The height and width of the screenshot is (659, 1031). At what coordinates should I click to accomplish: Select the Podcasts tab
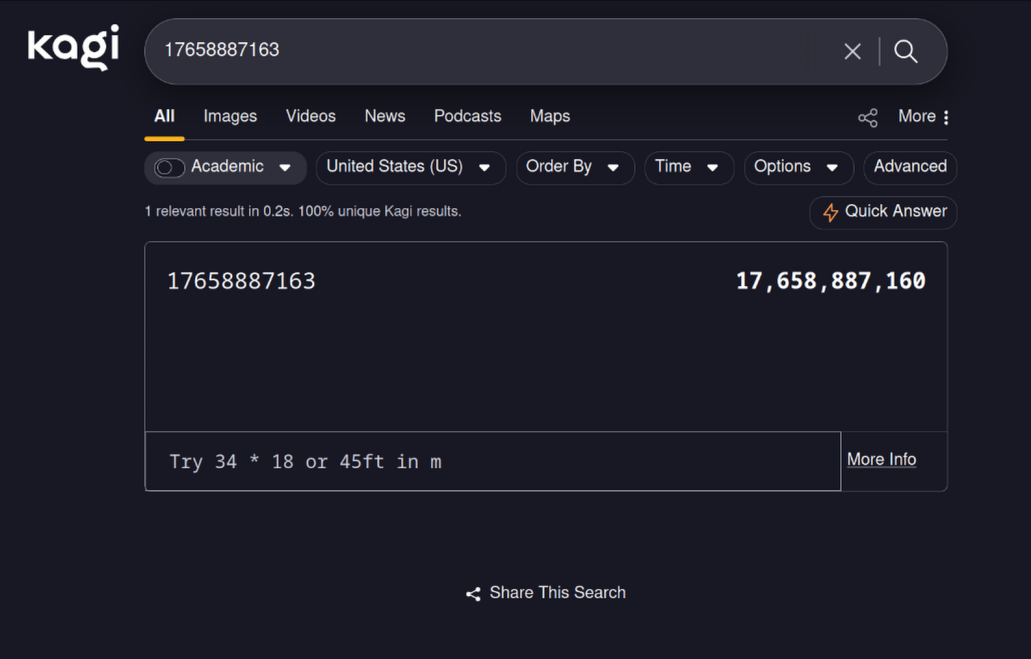pyautogui.click(x=467, y=116)
